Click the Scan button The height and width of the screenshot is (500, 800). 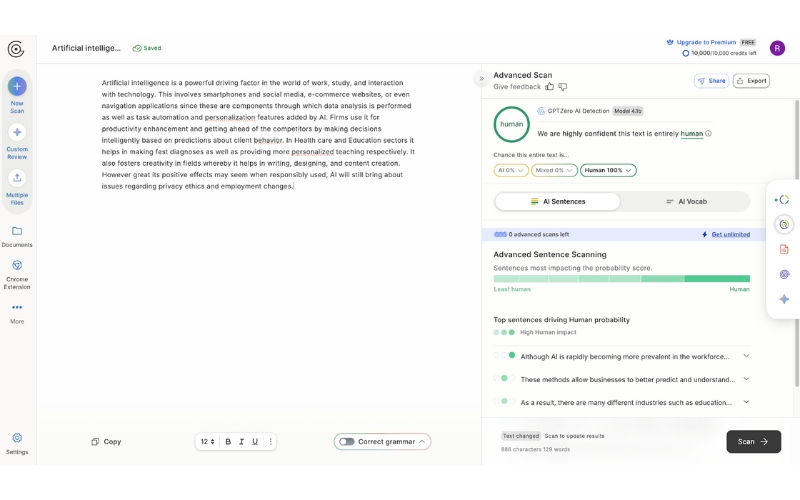754,442
